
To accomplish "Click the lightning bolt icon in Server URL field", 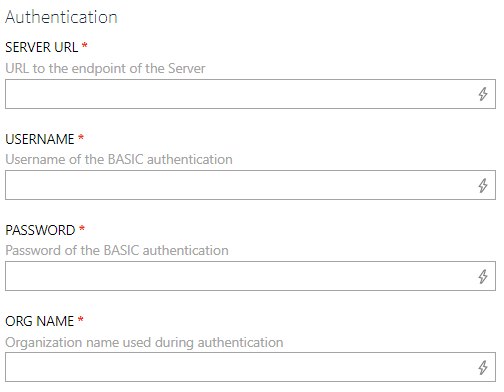I will click(x=483, y=94).
